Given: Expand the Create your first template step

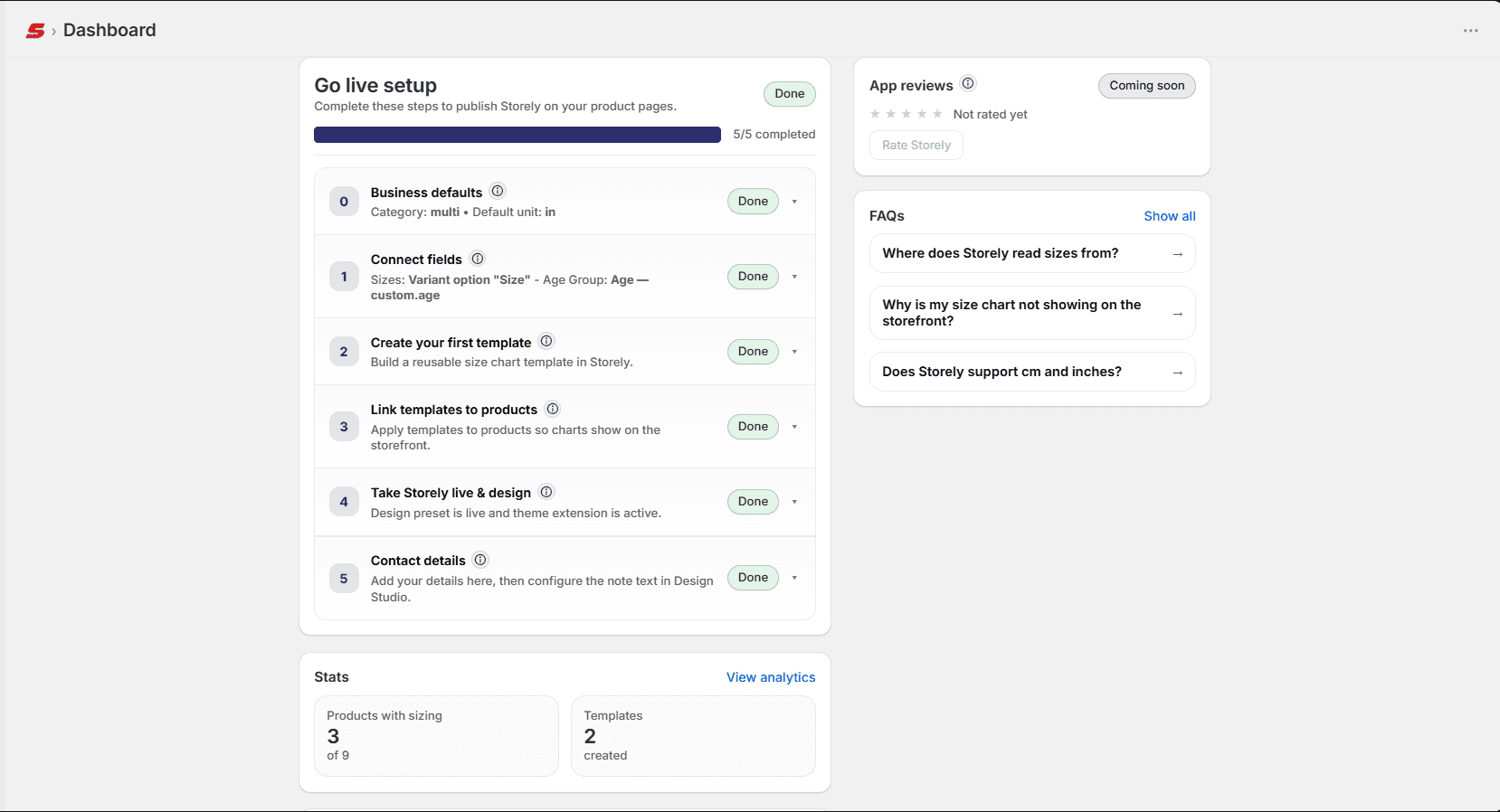Looking at the screenshot, I should [794, 352].
